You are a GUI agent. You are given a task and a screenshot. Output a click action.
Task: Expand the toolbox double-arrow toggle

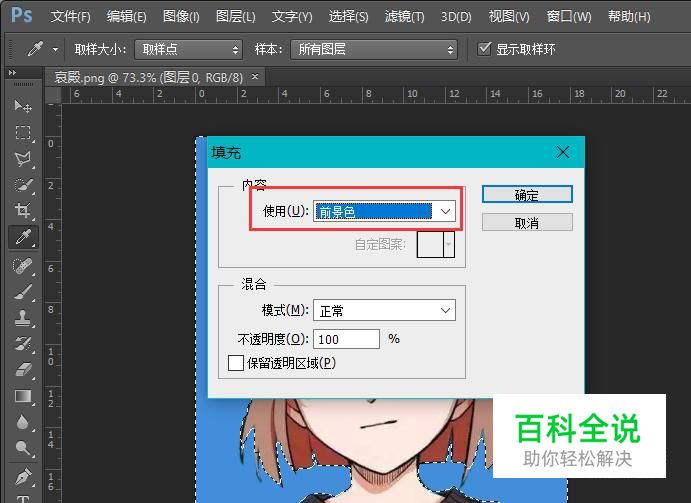[x=12, y=72]
